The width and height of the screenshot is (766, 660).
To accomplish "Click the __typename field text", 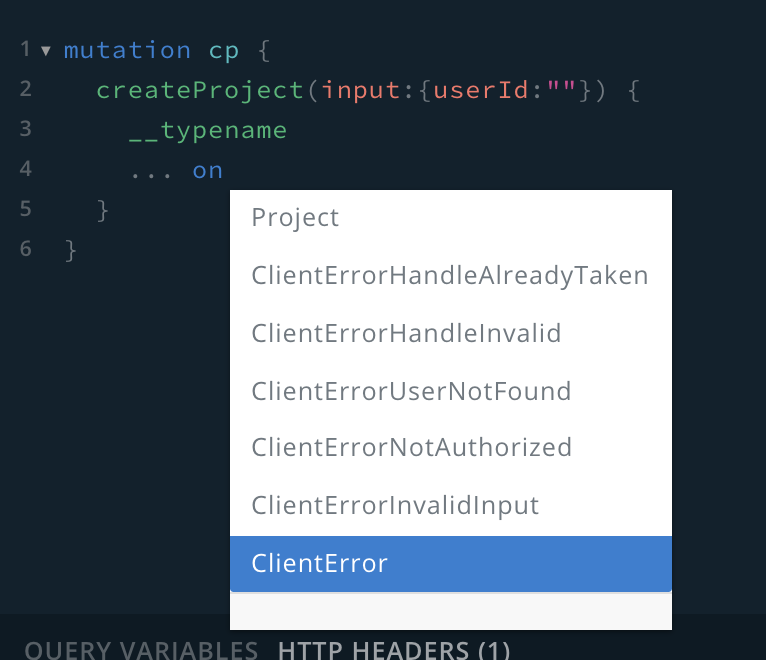I will click(x=208, y=130).
